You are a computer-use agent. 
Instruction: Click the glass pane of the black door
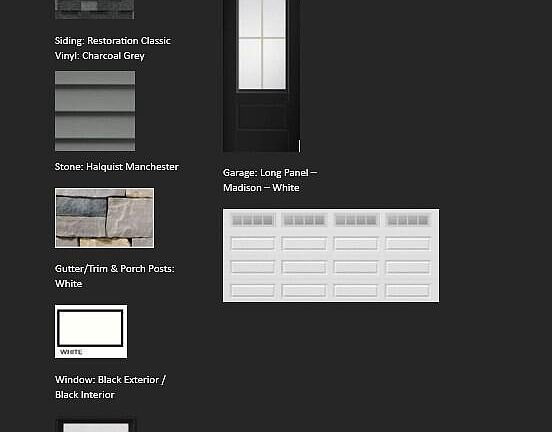click(262, 44)
